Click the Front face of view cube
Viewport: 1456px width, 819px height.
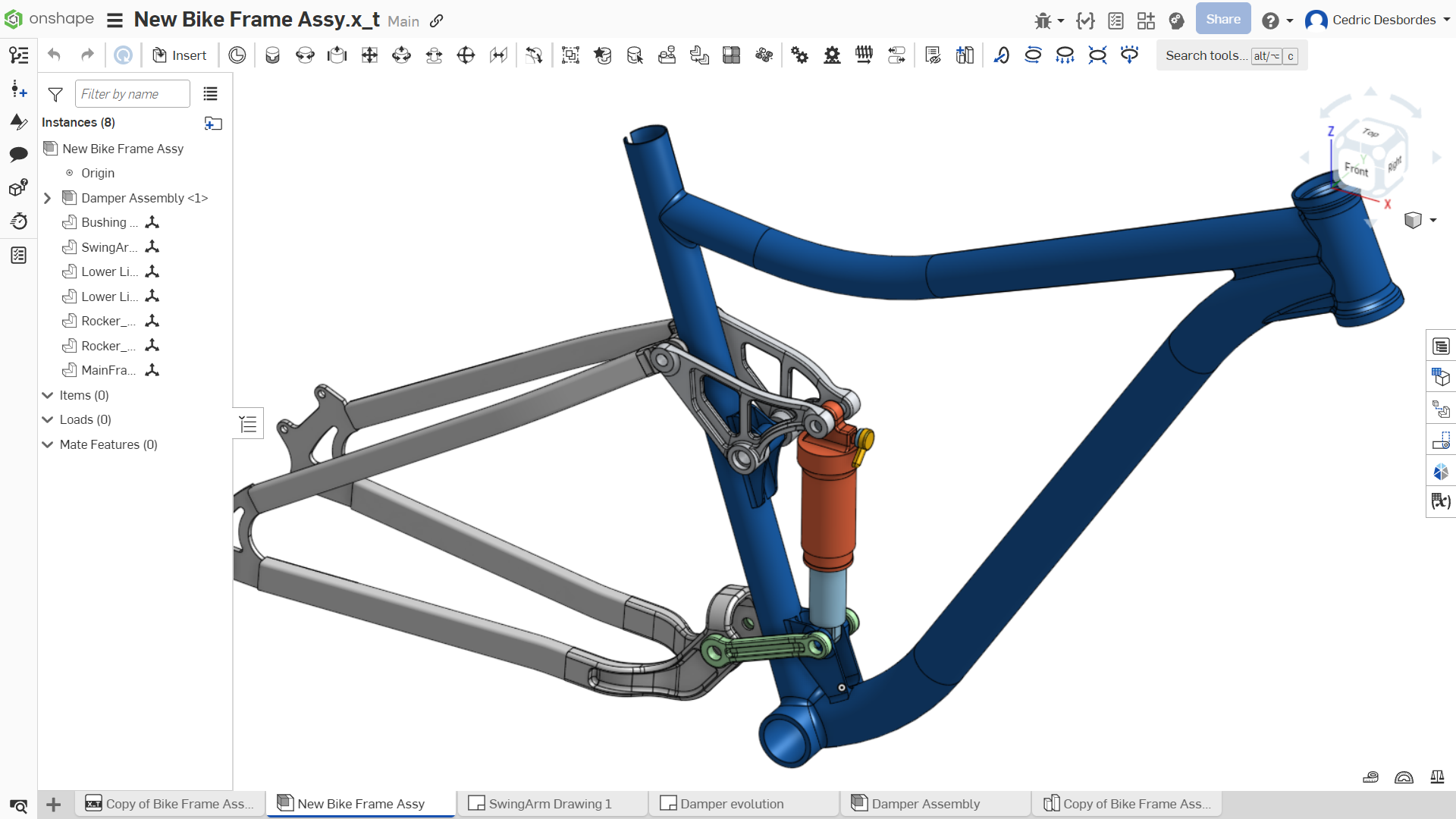(x=1355, y=168)
